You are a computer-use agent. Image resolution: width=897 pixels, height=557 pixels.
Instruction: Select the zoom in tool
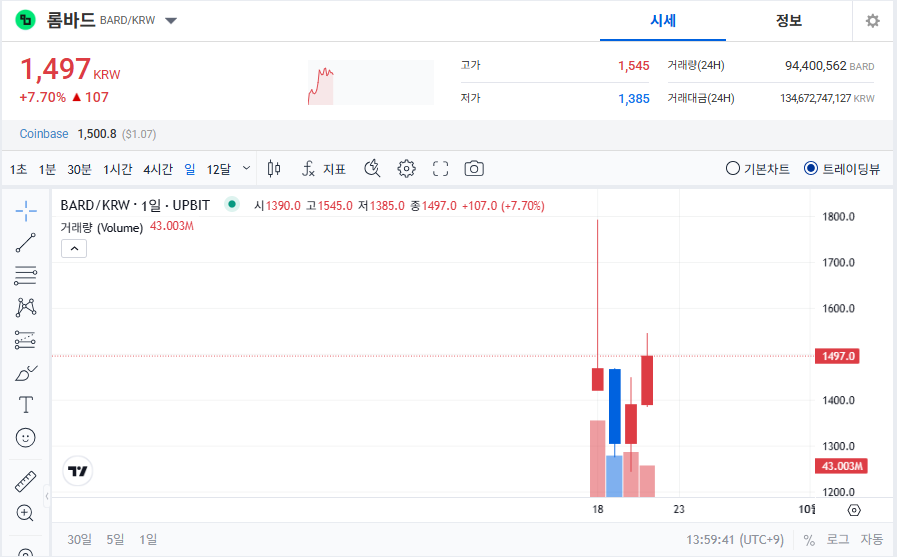(25, 513)
